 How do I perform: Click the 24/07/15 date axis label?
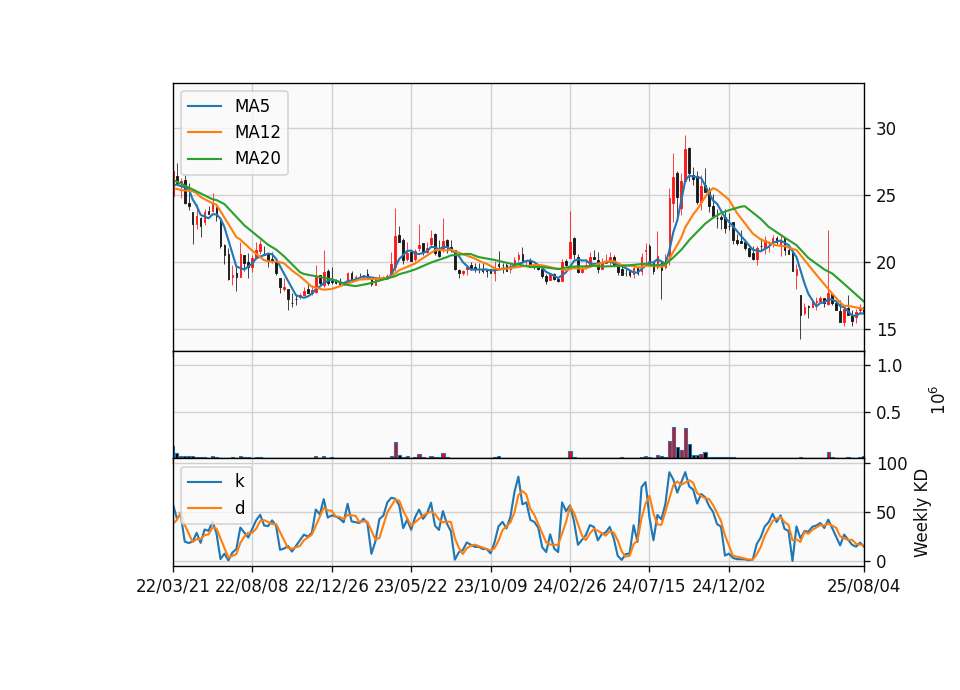pos(649,586)
